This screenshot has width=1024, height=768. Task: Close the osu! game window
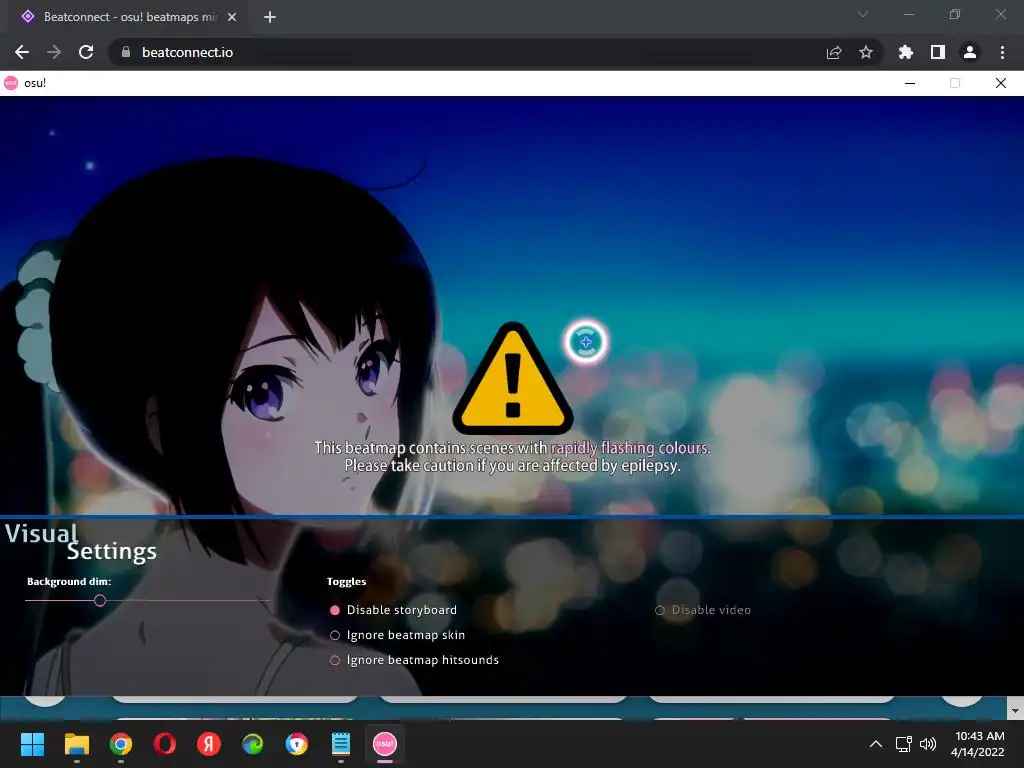[x=1000, y=83]
